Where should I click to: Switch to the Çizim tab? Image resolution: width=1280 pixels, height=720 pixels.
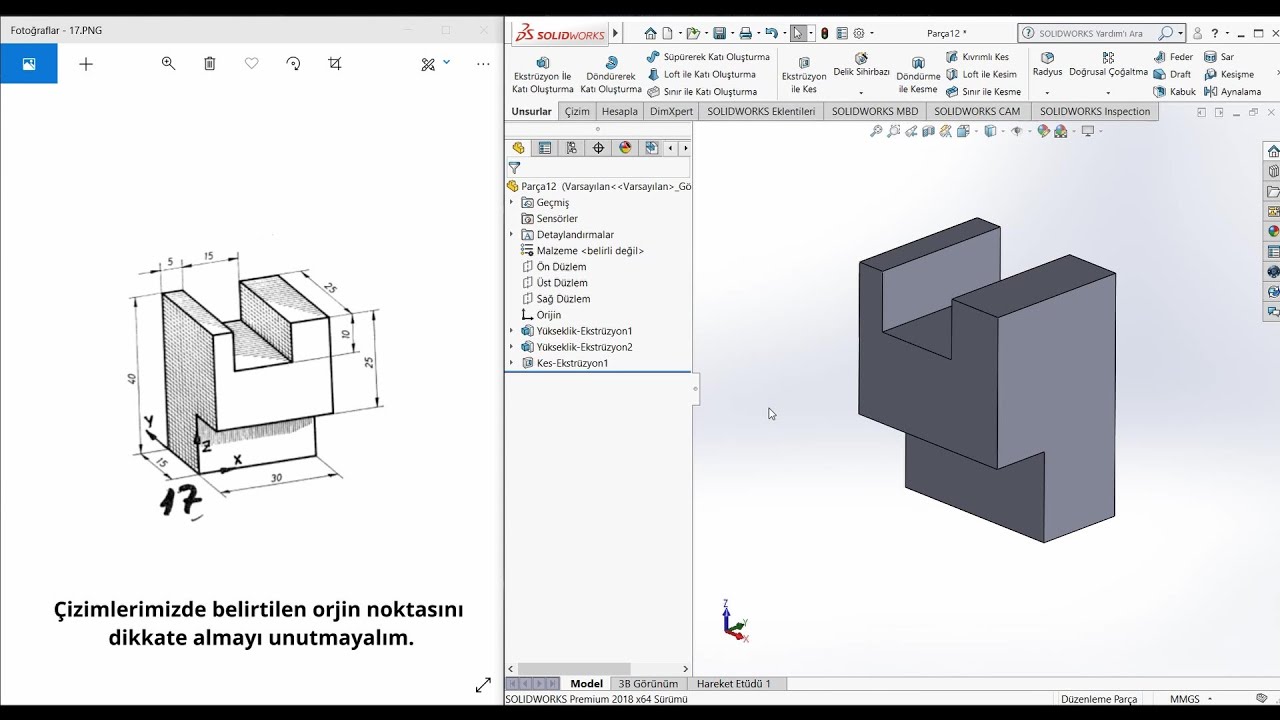577,112
